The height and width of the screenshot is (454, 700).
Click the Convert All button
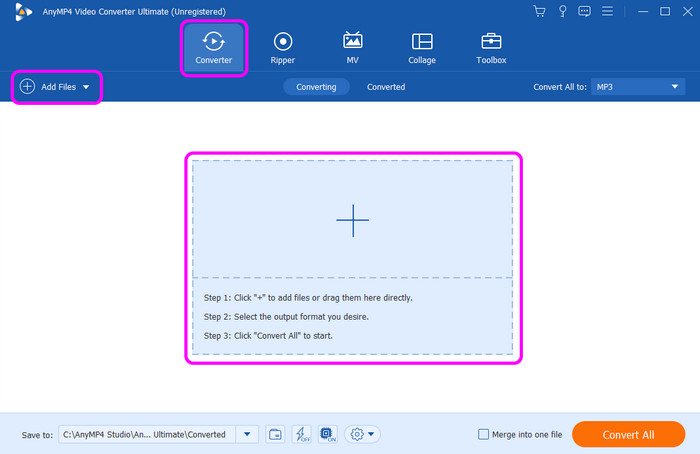tap(628, 434)
